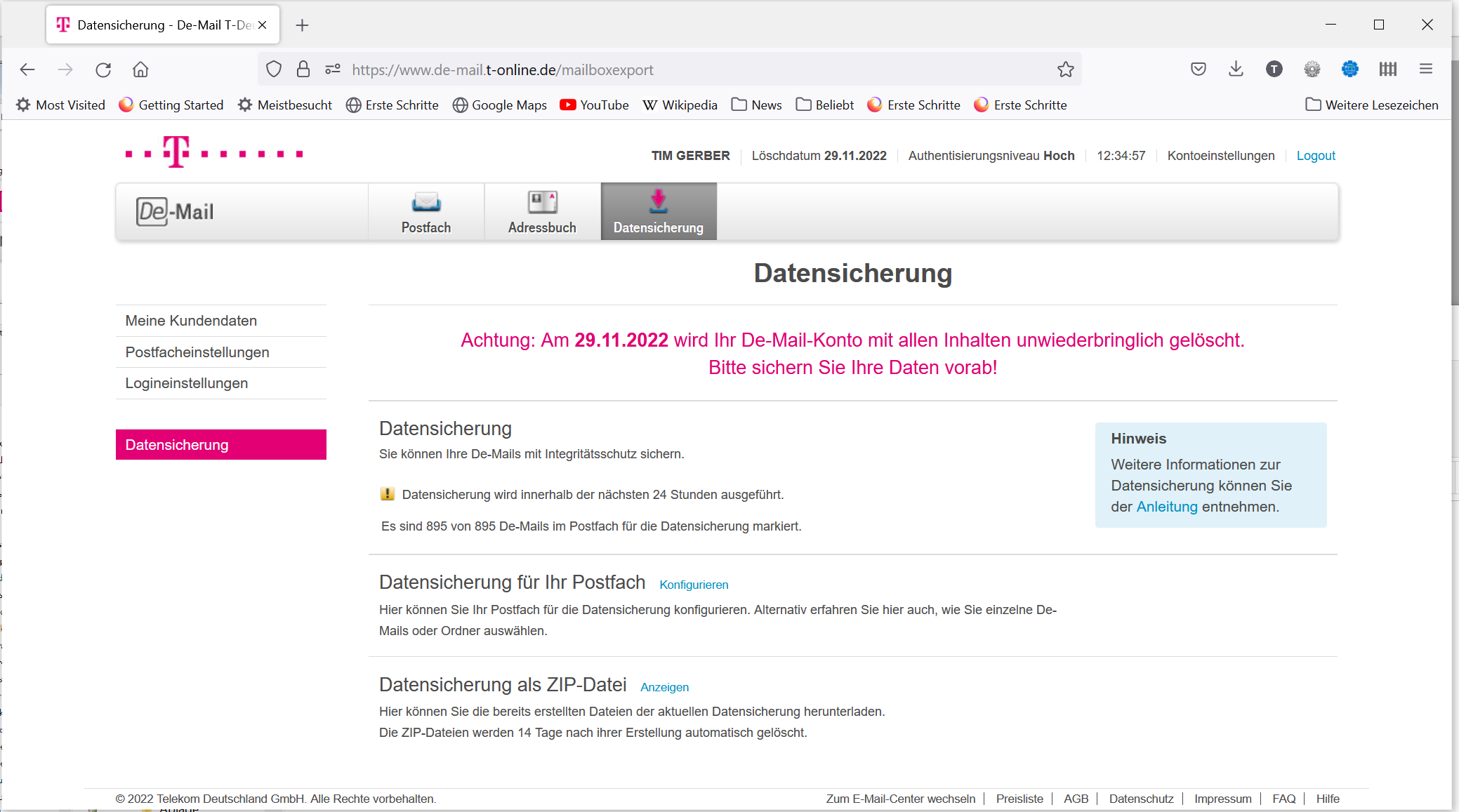Click the Save to Pocket icon
Image resolution: width=1459 pixels, height=812 pixels.
pos(1198,69)
